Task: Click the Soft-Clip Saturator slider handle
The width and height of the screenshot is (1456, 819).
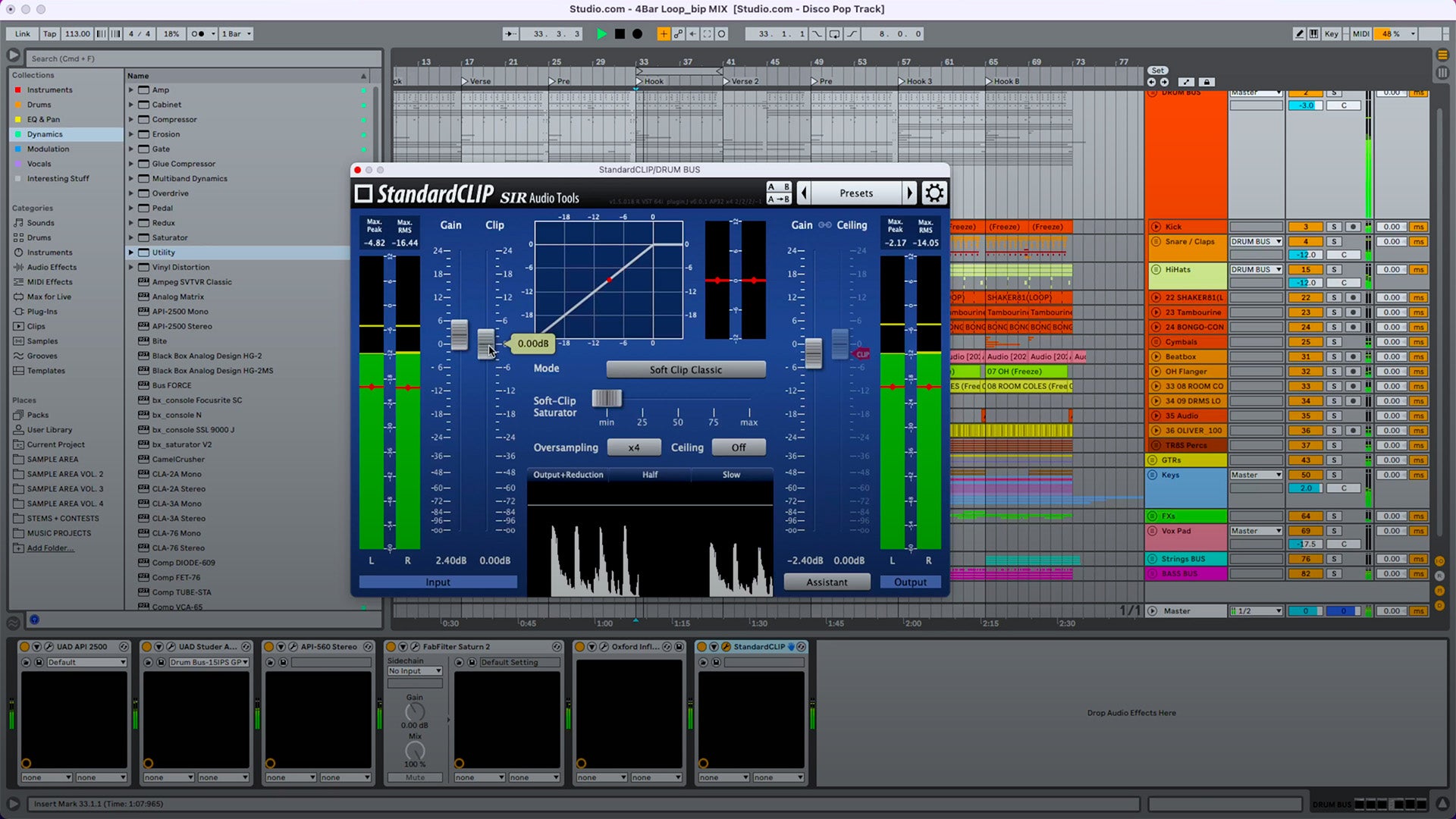Action: coord(607,398)
